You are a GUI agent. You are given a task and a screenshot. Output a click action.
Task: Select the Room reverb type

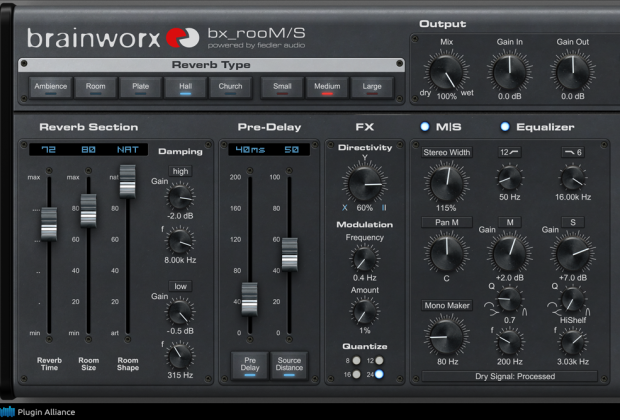pos(95,87)
